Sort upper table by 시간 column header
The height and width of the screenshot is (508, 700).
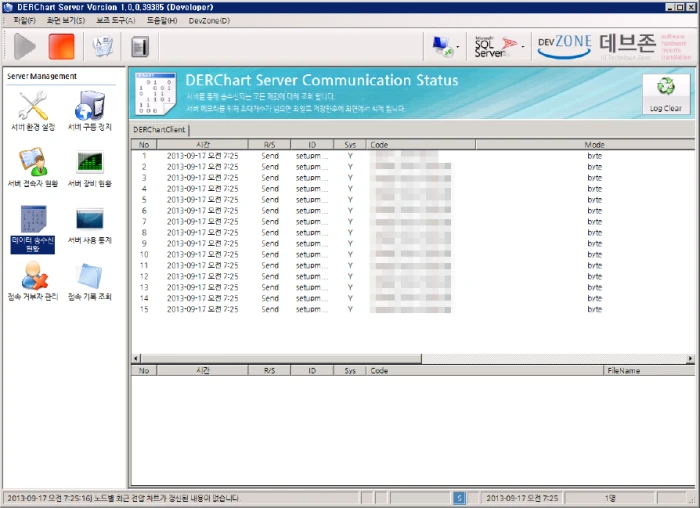(203, 145)
